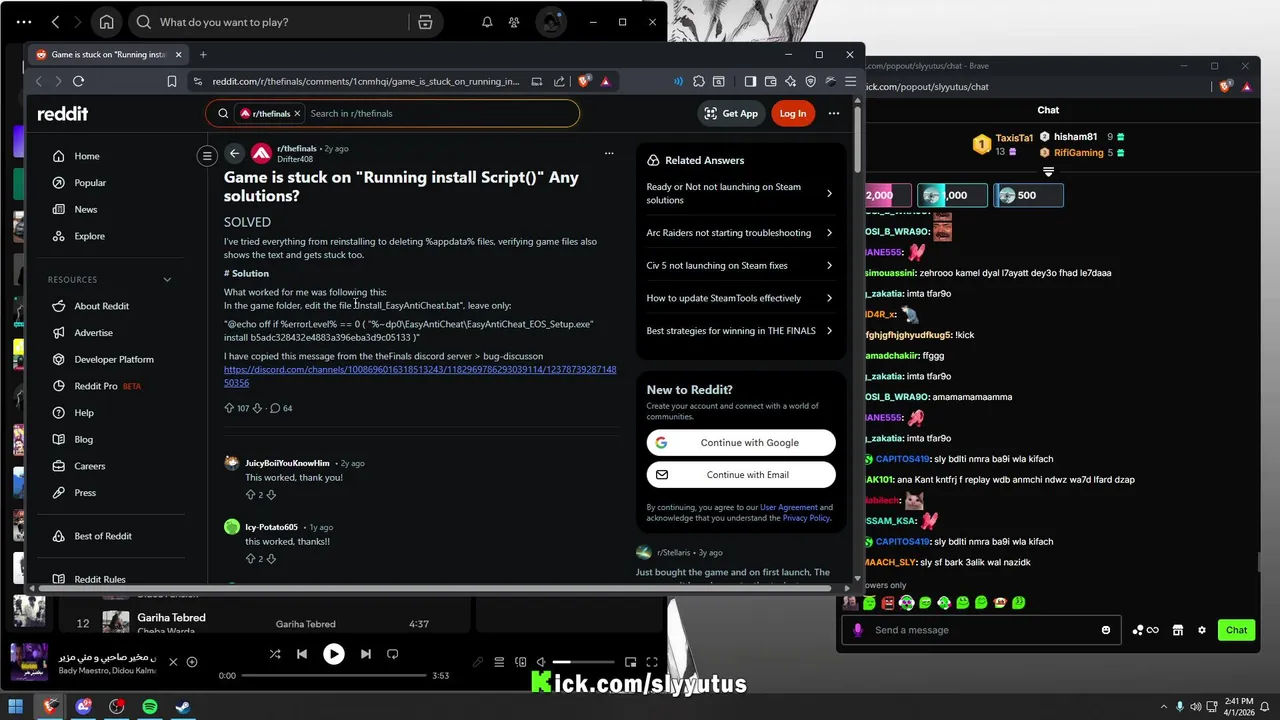Image resolution: width=1280 pixels, height=720 pixels.
Task: Bookmark the current Reddit page
Action: tap(172, 81)
